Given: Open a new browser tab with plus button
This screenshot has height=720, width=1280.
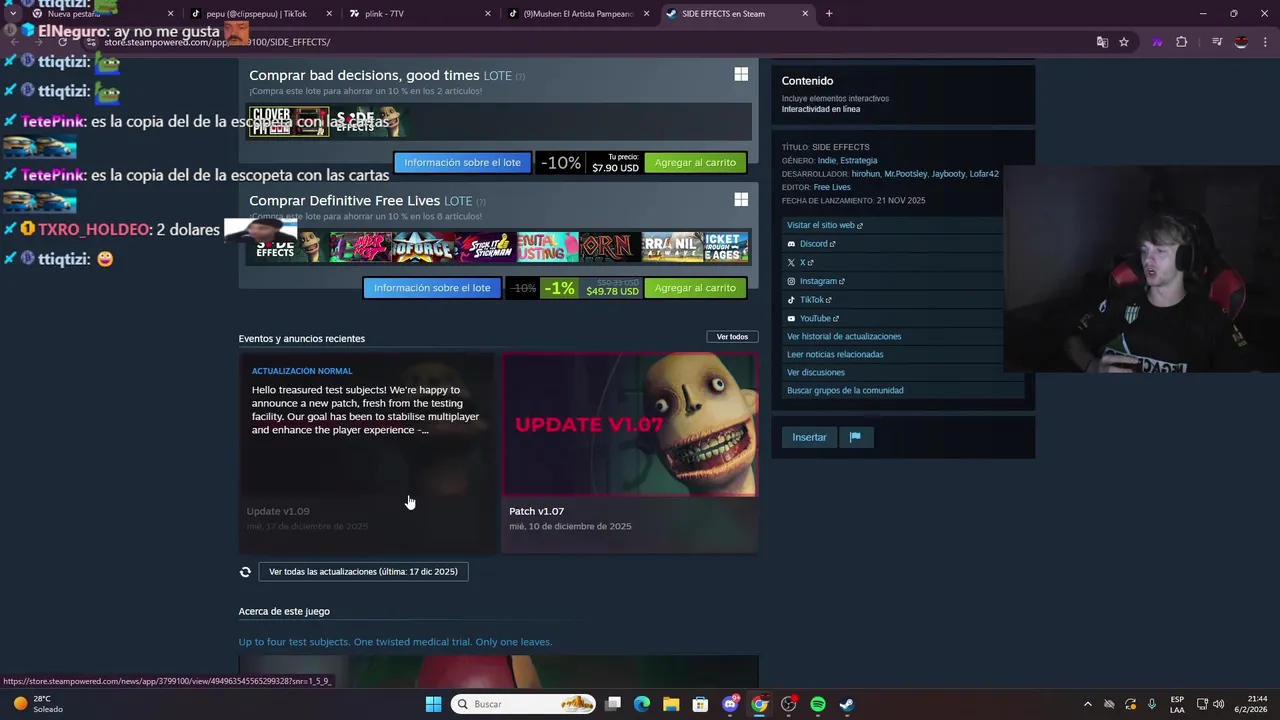Looking at the screenshot, I should [x=829, y=14].
